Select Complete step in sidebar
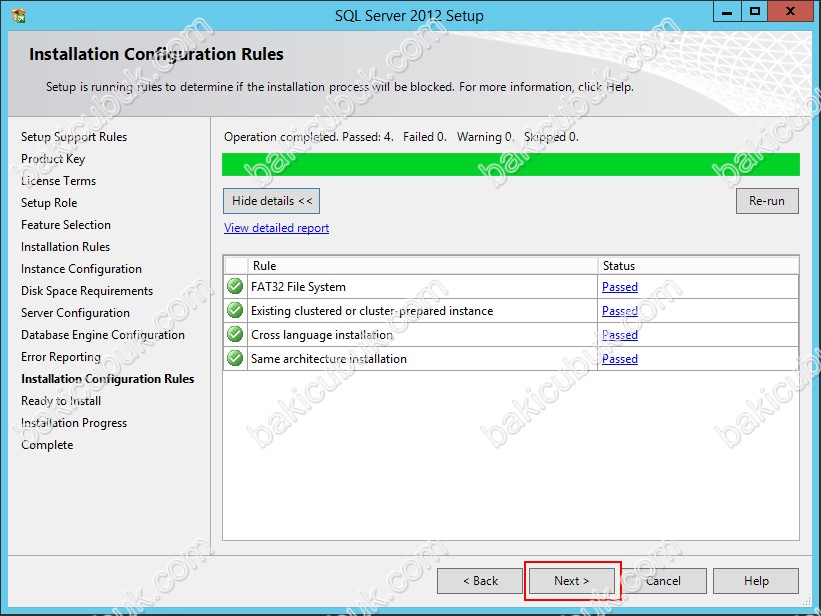 47,445
